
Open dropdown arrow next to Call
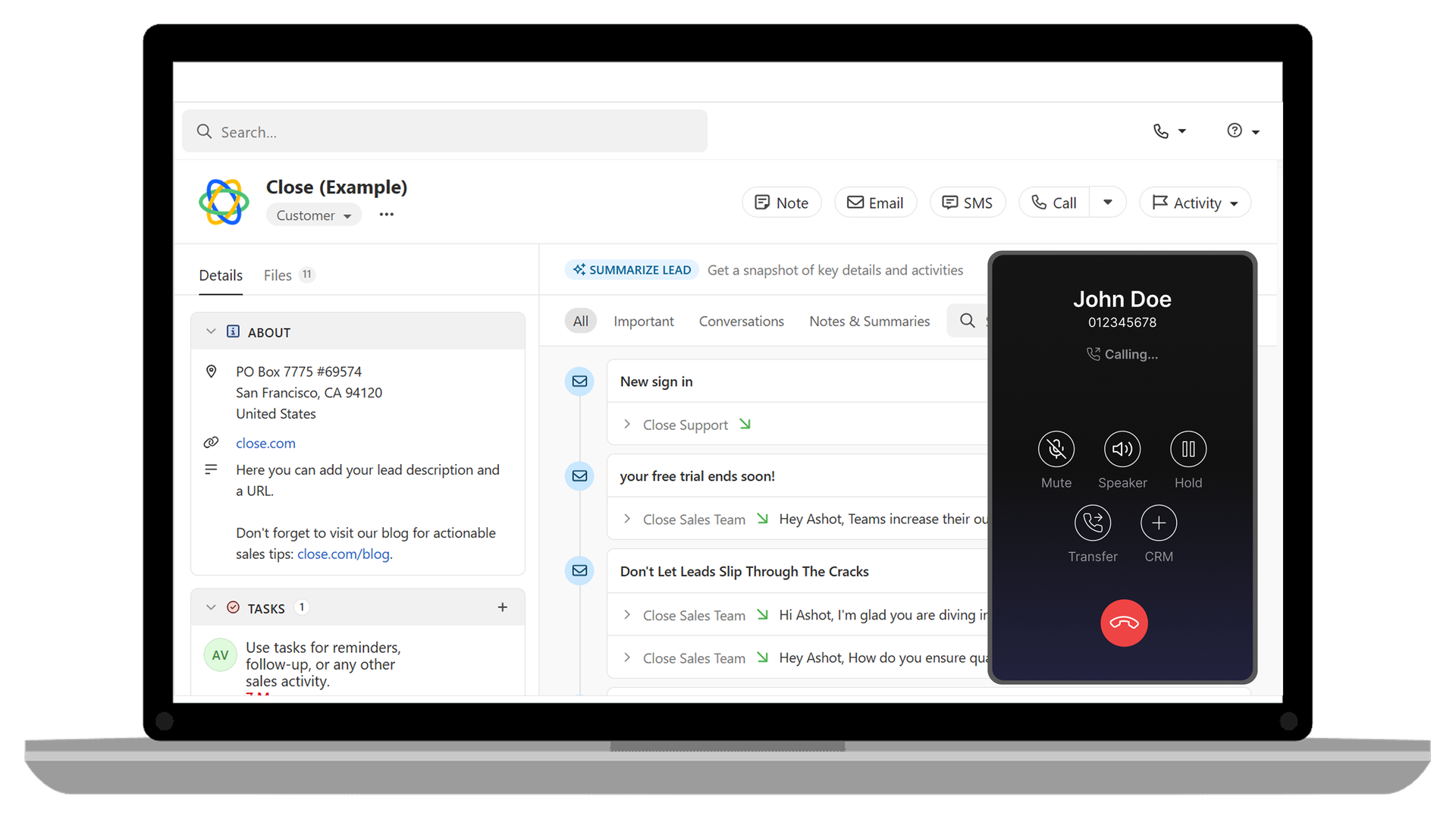1107,202
